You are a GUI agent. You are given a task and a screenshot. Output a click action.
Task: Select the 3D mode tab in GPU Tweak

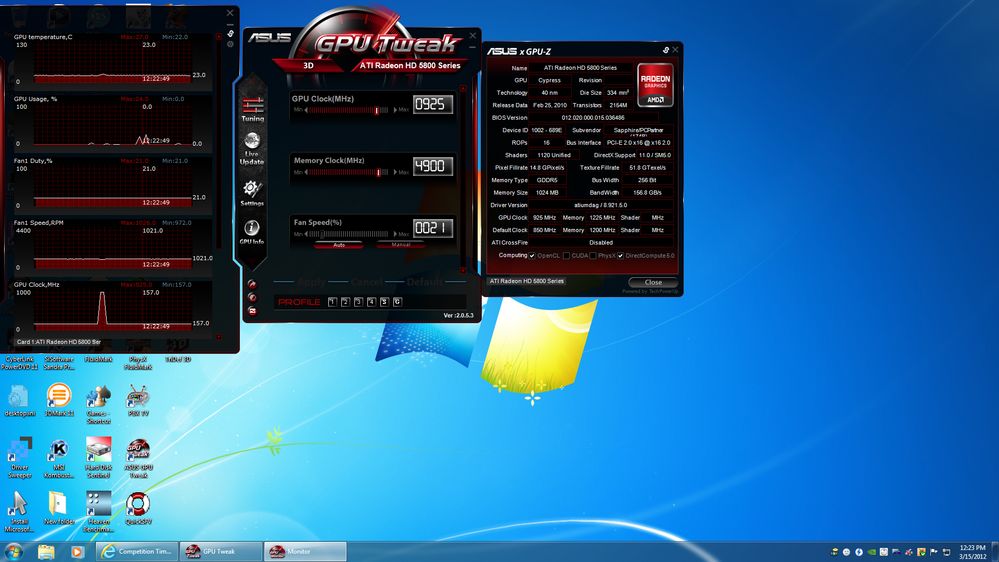[x=308, y=66]
